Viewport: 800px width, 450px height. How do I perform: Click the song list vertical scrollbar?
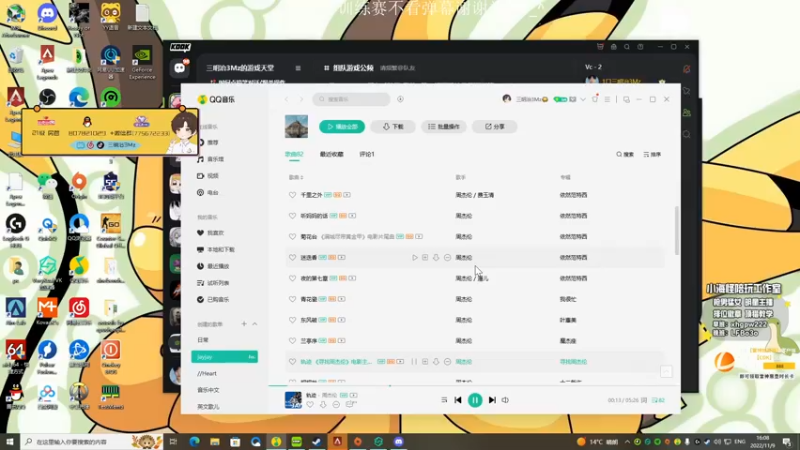(x=677, y=231)
